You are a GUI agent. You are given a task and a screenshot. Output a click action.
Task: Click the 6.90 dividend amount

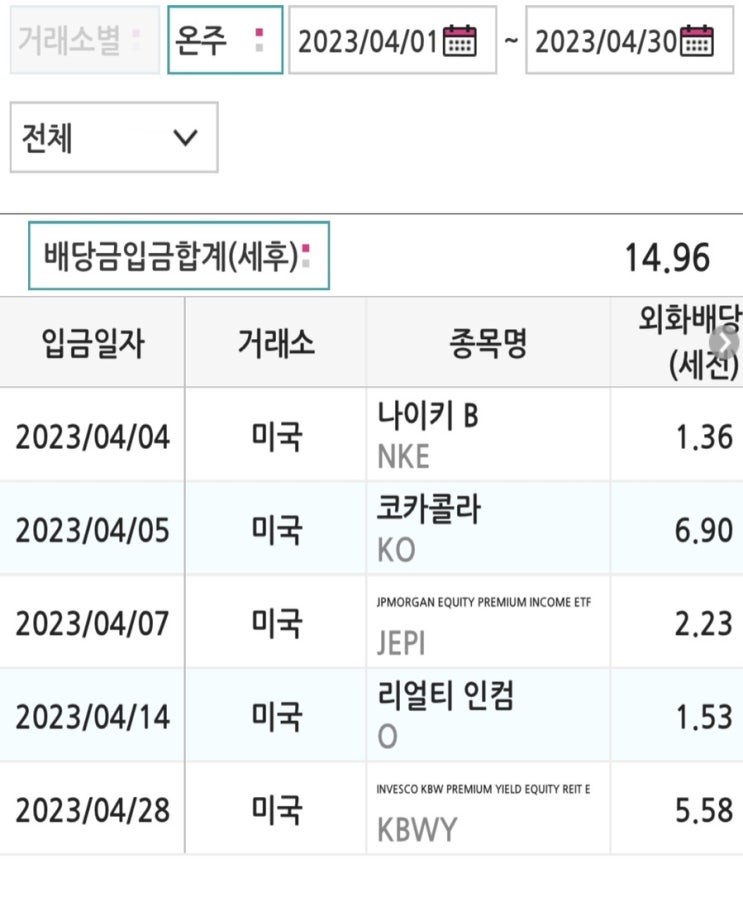(704, 530)
